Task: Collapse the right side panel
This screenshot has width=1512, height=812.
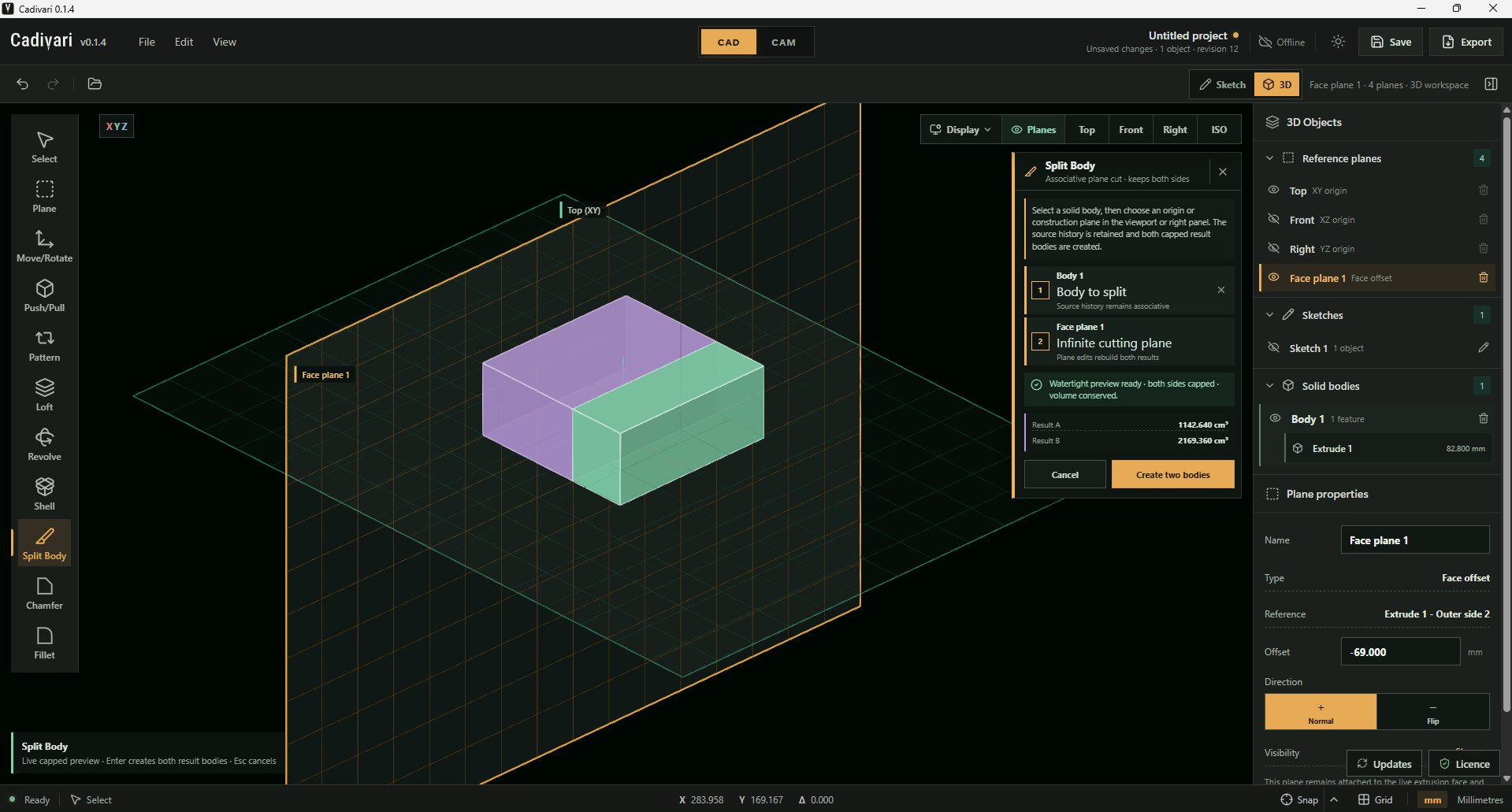Action: pos(1491,84)
